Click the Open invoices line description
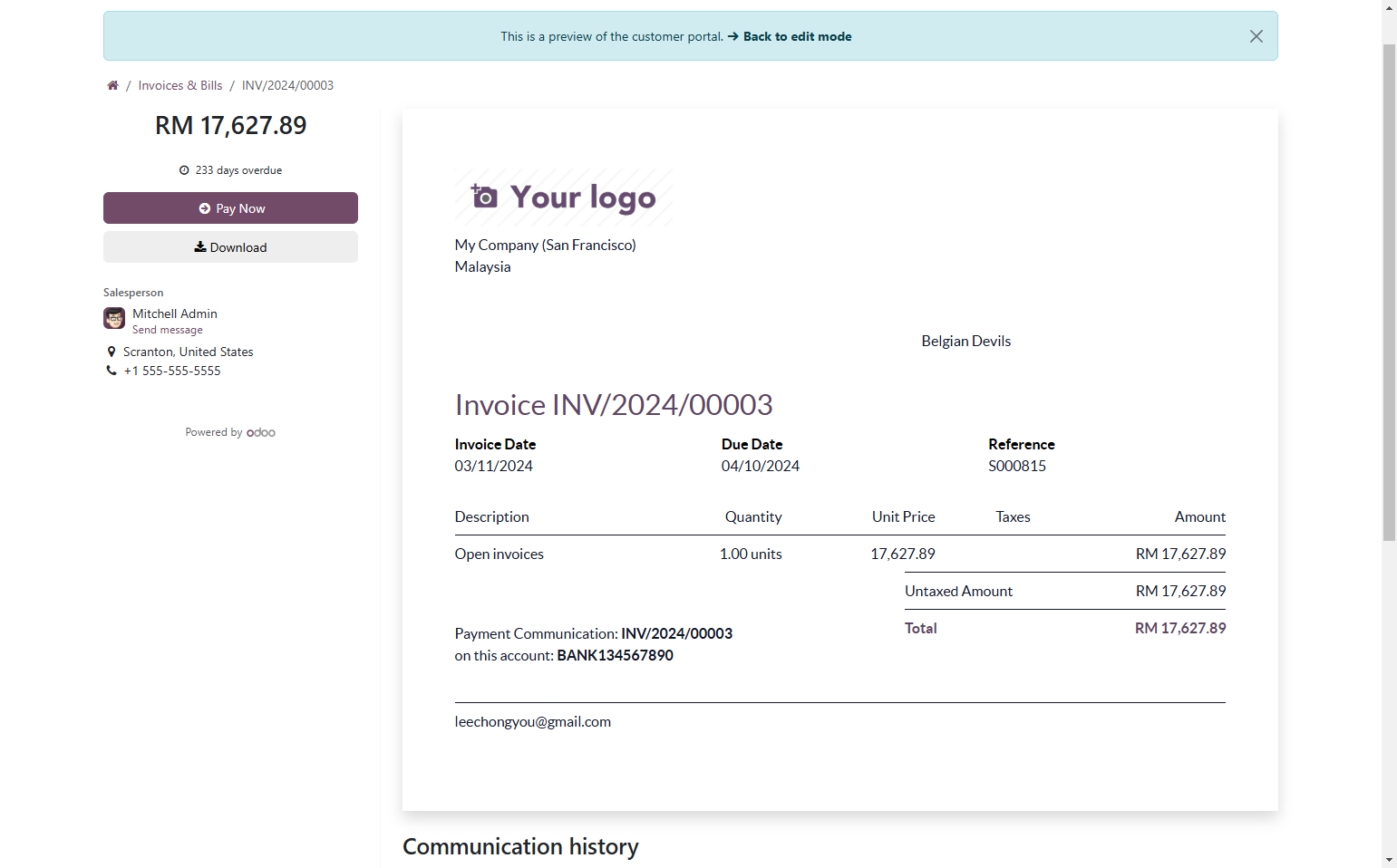 [500, 554]
